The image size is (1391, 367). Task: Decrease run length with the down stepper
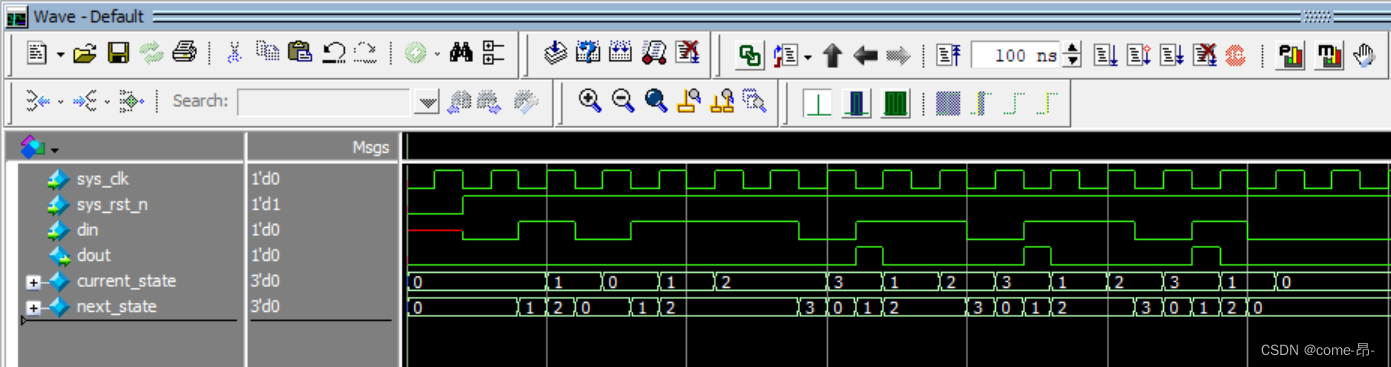click(1073, 61)
